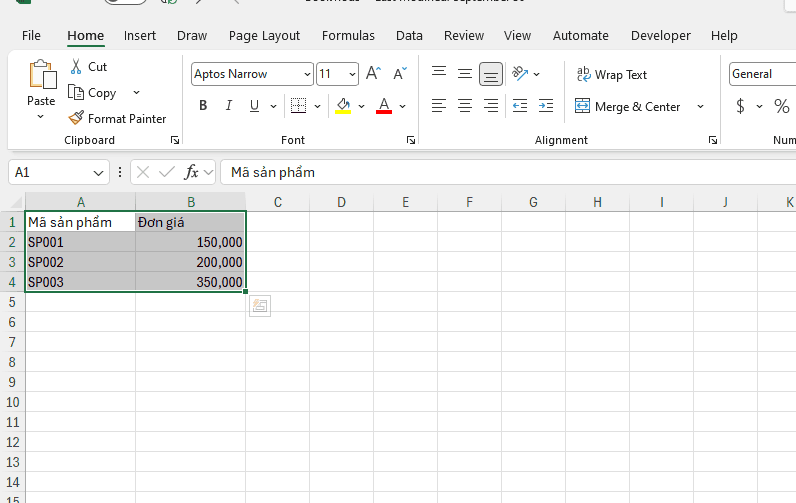
Task: Open the font name Aptos Narrow dropdown
Action: click(x=307, y=74)
